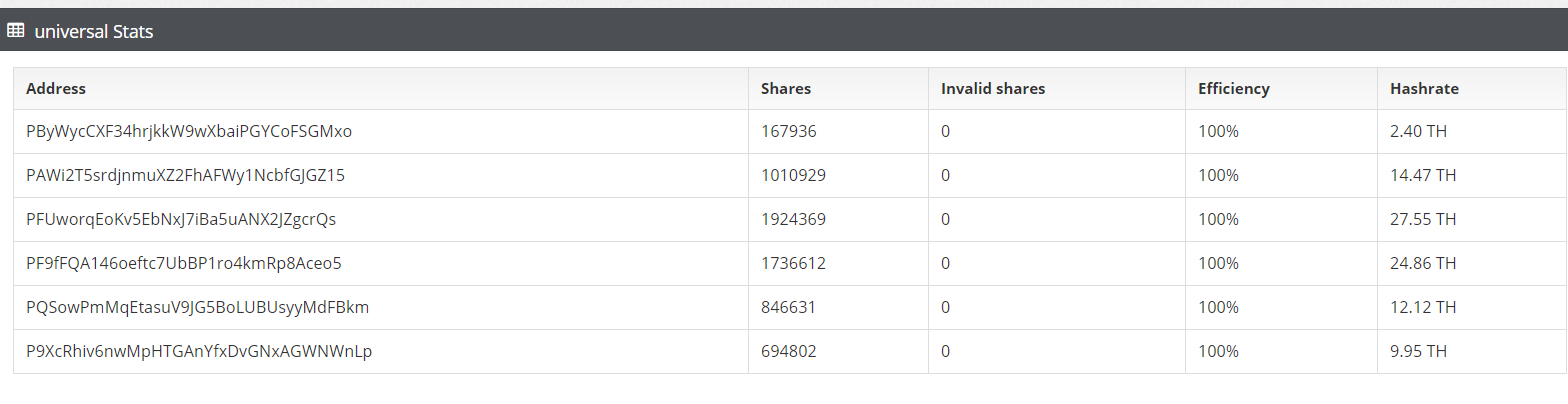
Task: Select address PByWycCXF34hrjkkW9wXbaiPGYCoFSGMxo
Action: pos(189,132)
